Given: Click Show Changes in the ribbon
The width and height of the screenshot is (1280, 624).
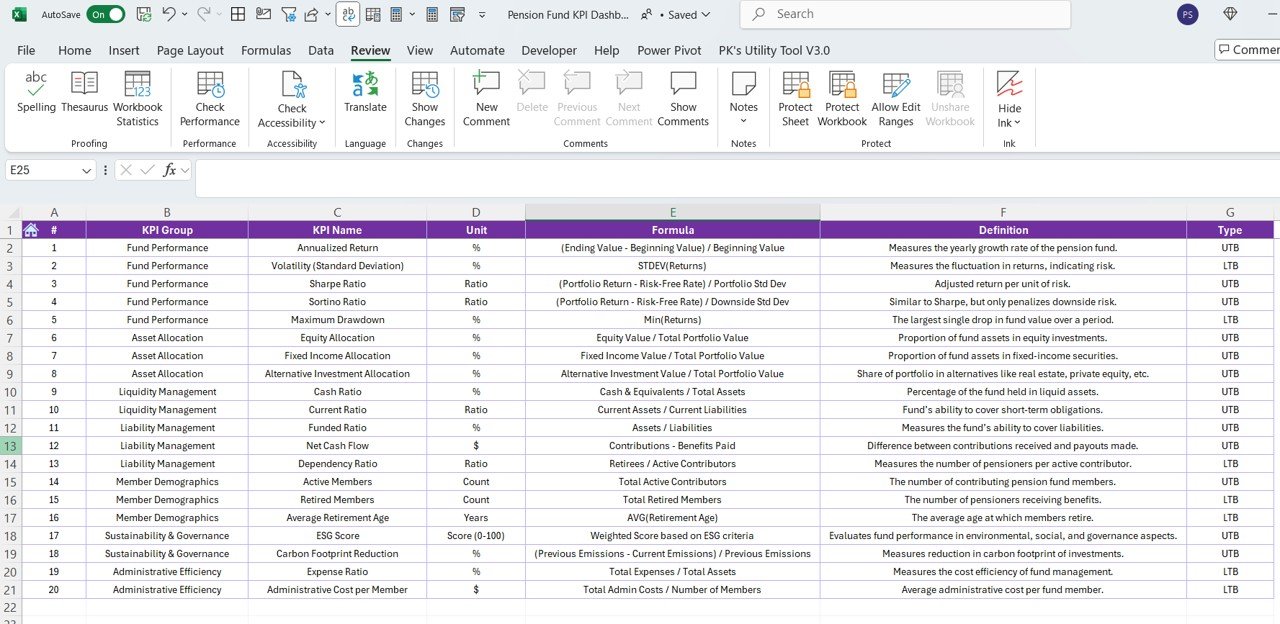Looking at the screenshot, I should (x=425, y=99).
